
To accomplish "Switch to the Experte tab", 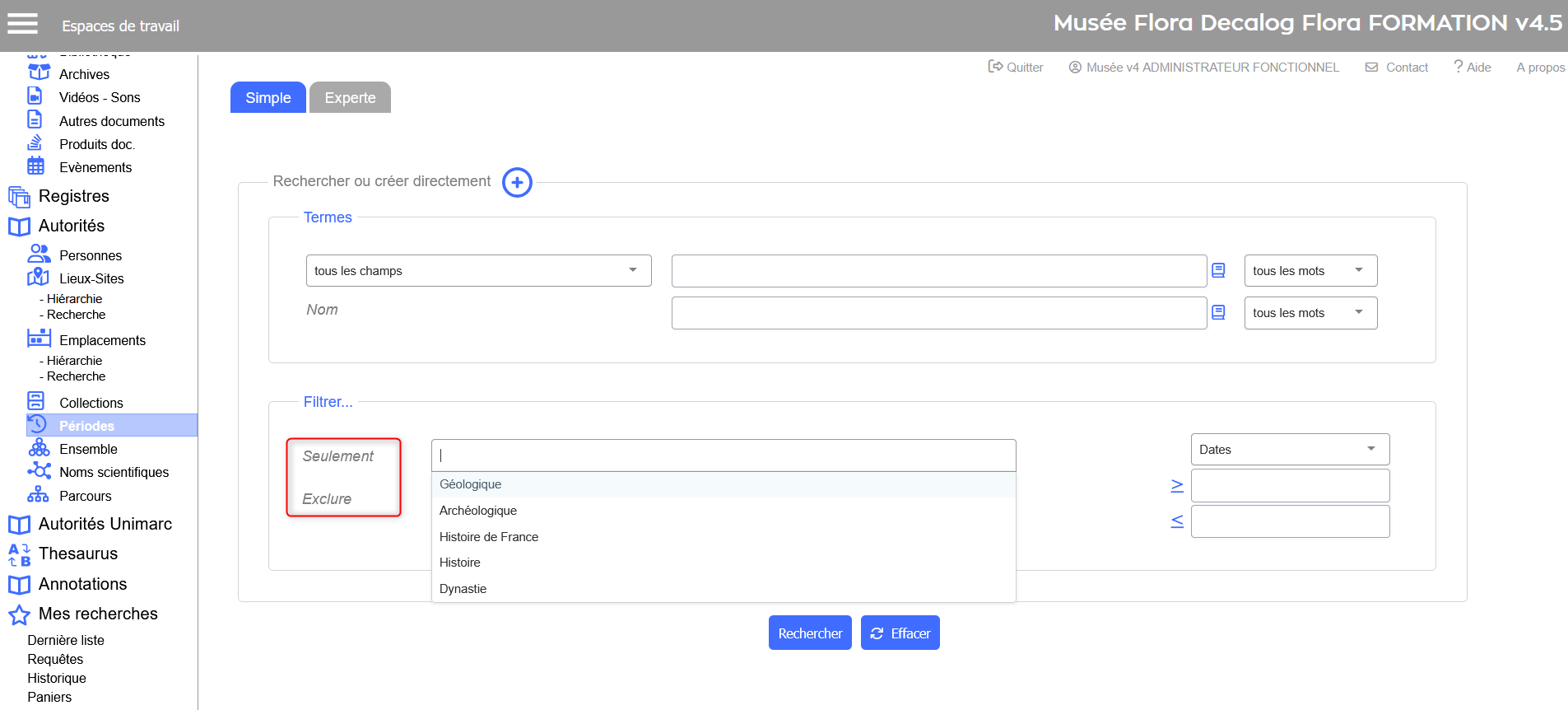I will (x=350, y=98).
